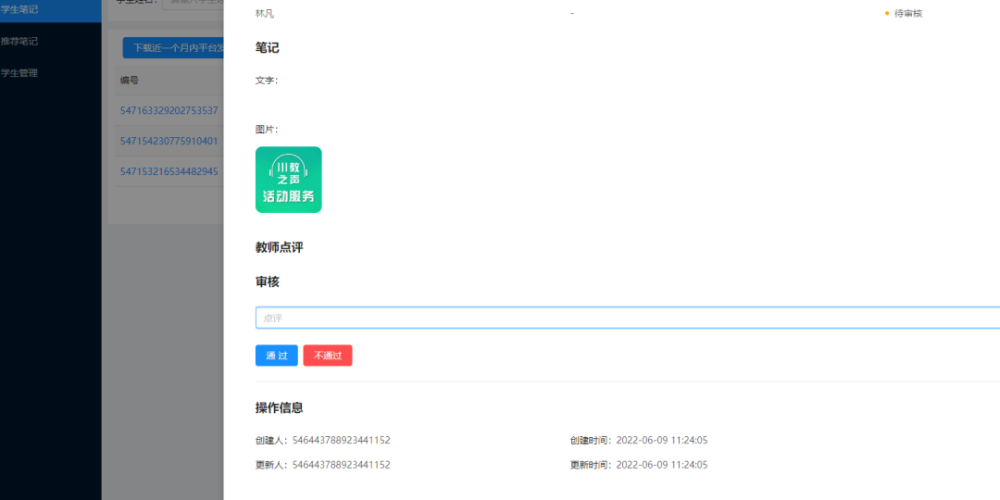1000x500 pixels.
Task: Click the 川教之声 活动服务 note image thumbnail
Action: pos(288,180)
